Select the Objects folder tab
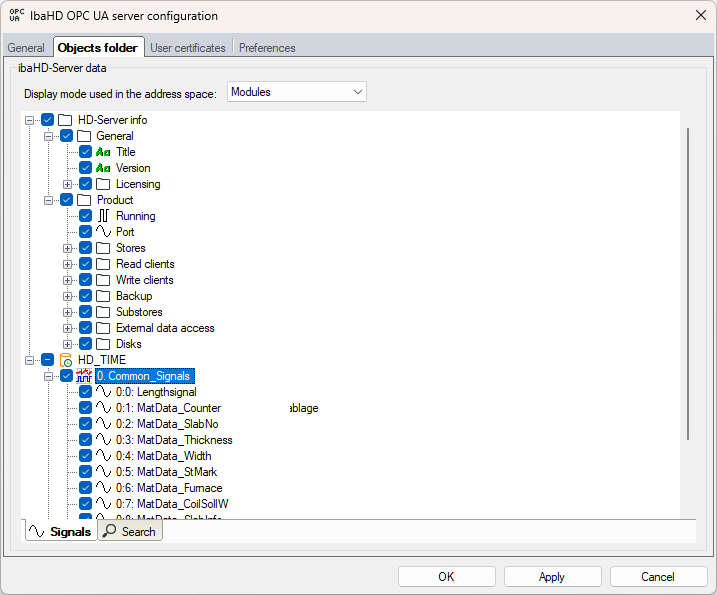This screenshot has height=595, width=717. tap(97, 48)
